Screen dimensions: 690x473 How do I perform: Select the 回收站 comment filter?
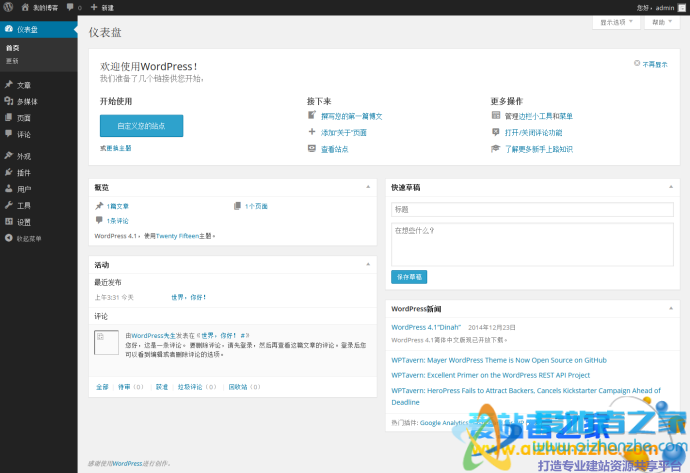click(238, 387)
